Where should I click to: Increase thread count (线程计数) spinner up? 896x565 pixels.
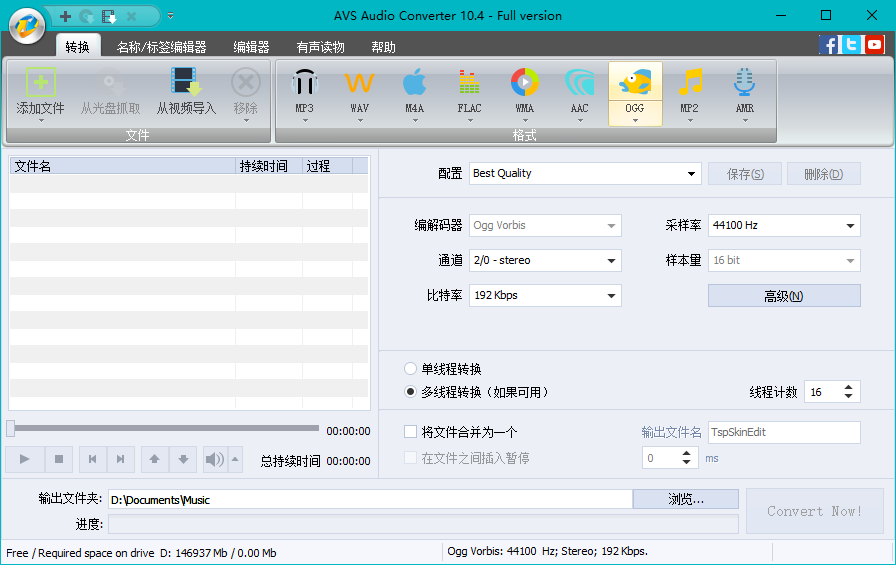[849, 387]
